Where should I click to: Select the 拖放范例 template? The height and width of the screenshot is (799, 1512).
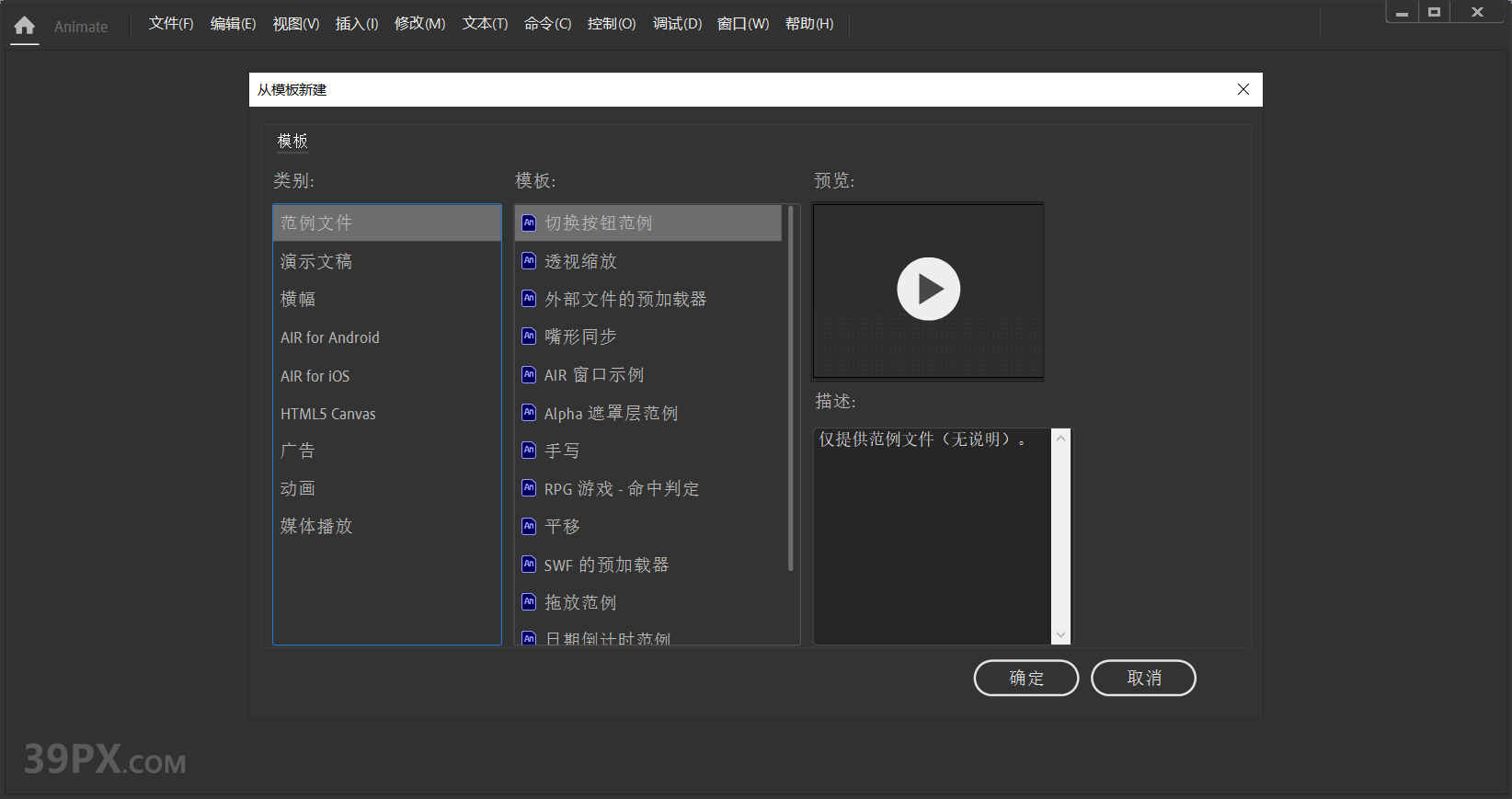(x=648, y=602)
